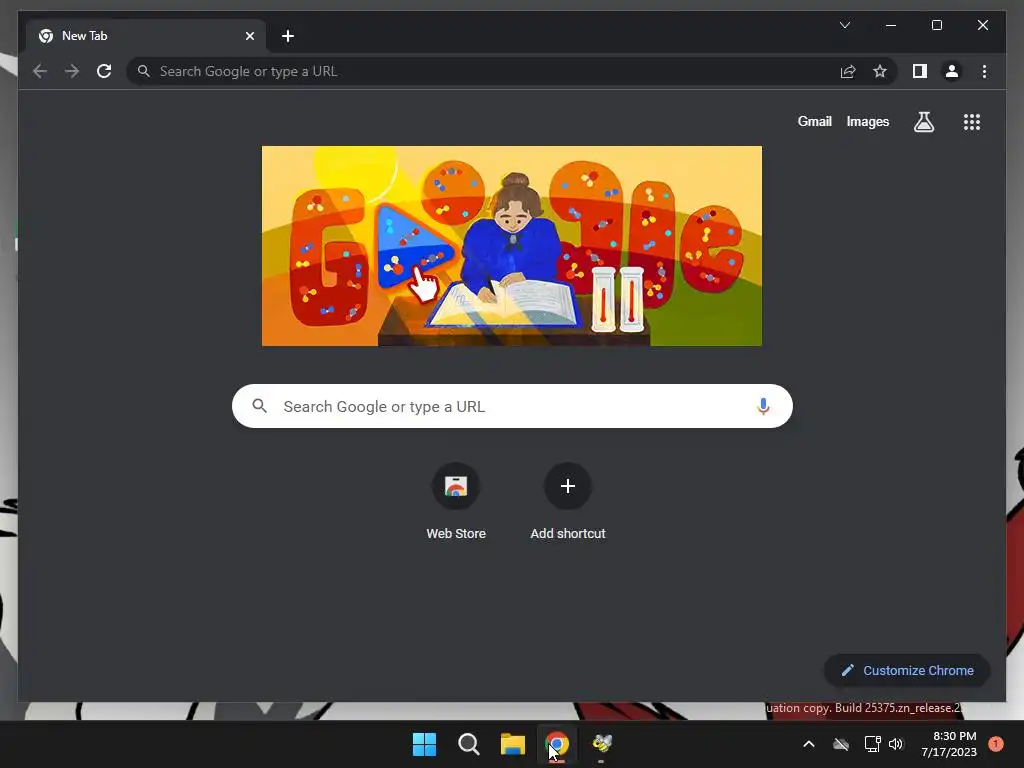Click the browser forward arrow
This screenshot has width=1024, height=768.
coord(72,71)
